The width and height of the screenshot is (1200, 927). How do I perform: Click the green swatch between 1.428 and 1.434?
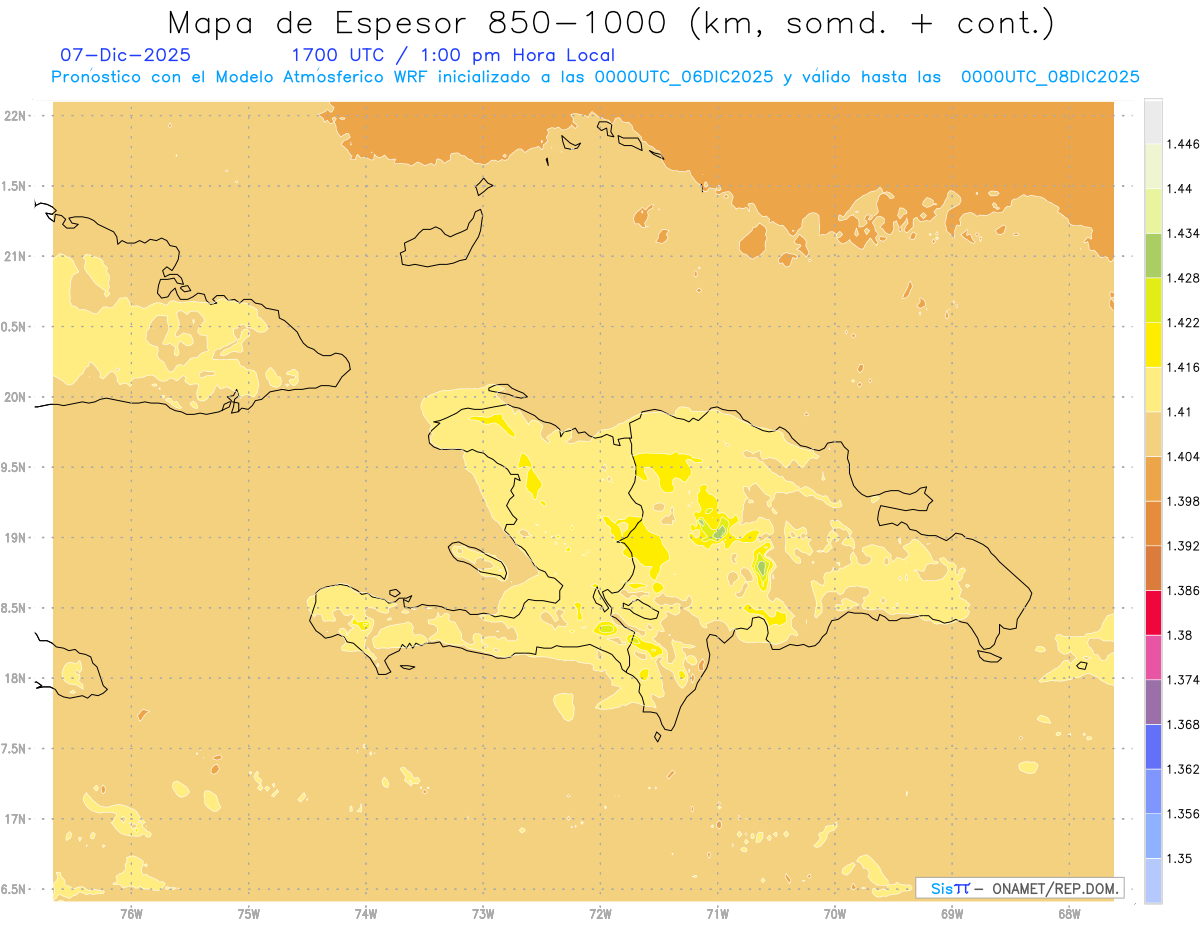(1153, 255)
